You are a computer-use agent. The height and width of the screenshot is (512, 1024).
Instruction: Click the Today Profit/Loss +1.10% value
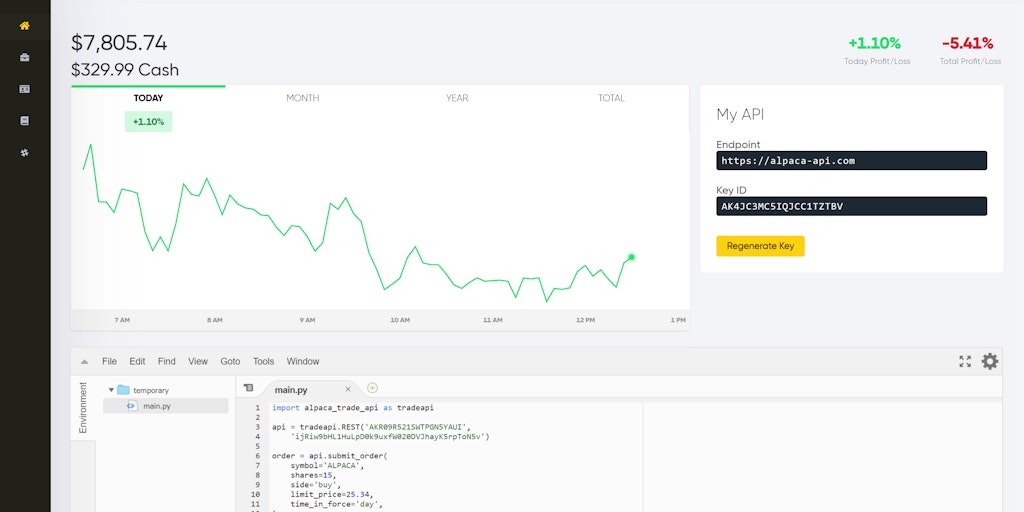(x=874, y=43)
